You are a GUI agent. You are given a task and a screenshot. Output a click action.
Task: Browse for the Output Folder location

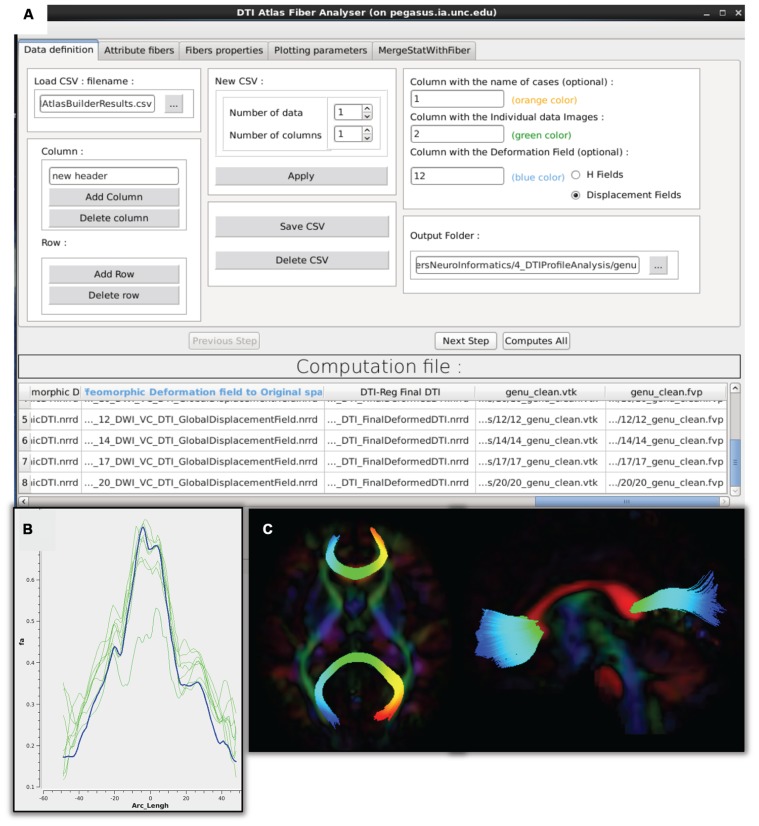pos(657,266)
